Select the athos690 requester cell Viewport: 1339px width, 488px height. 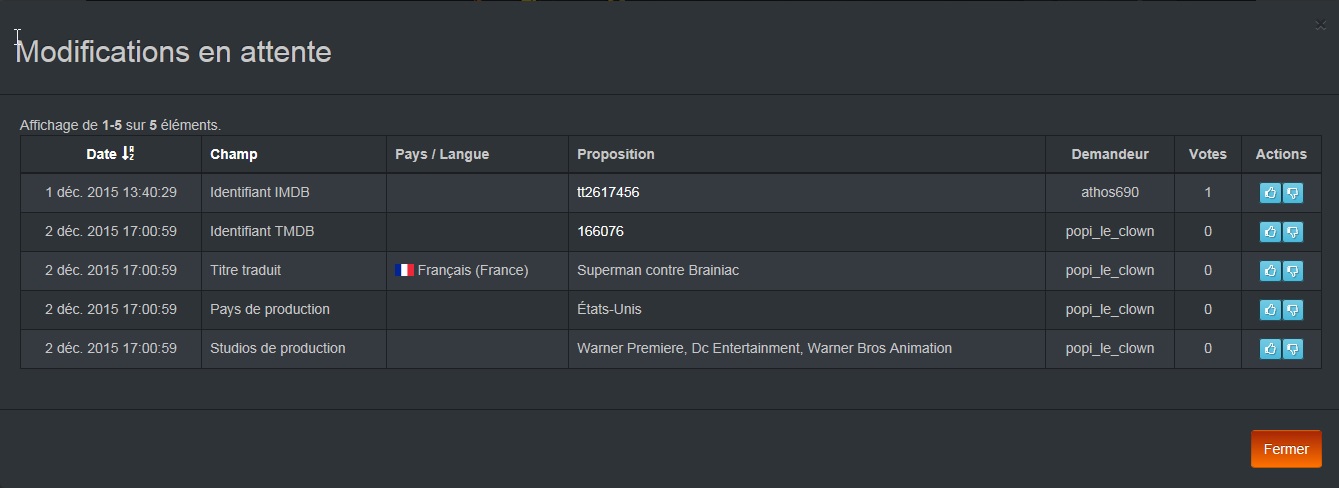point(1110,192)
